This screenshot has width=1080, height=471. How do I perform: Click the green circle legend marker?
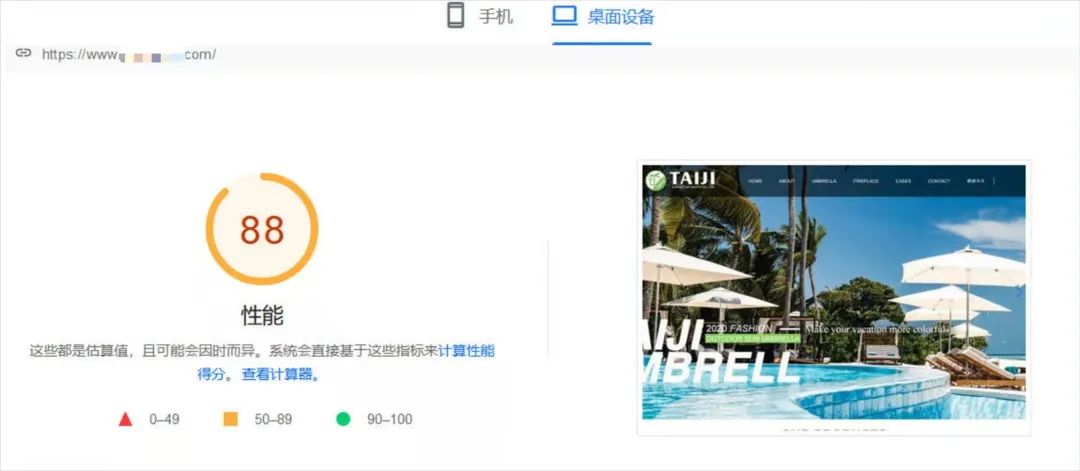click(343, 419)
